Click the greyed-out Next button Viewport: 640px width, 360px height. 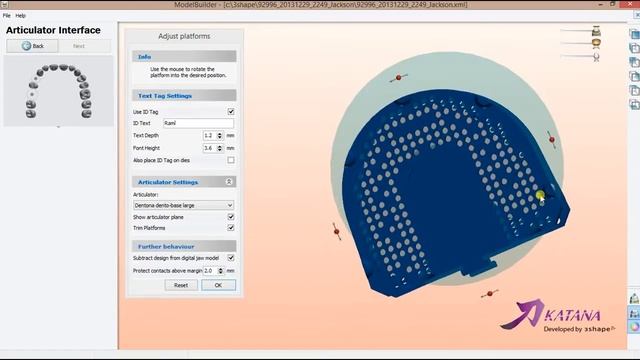[x=84, y=46]
